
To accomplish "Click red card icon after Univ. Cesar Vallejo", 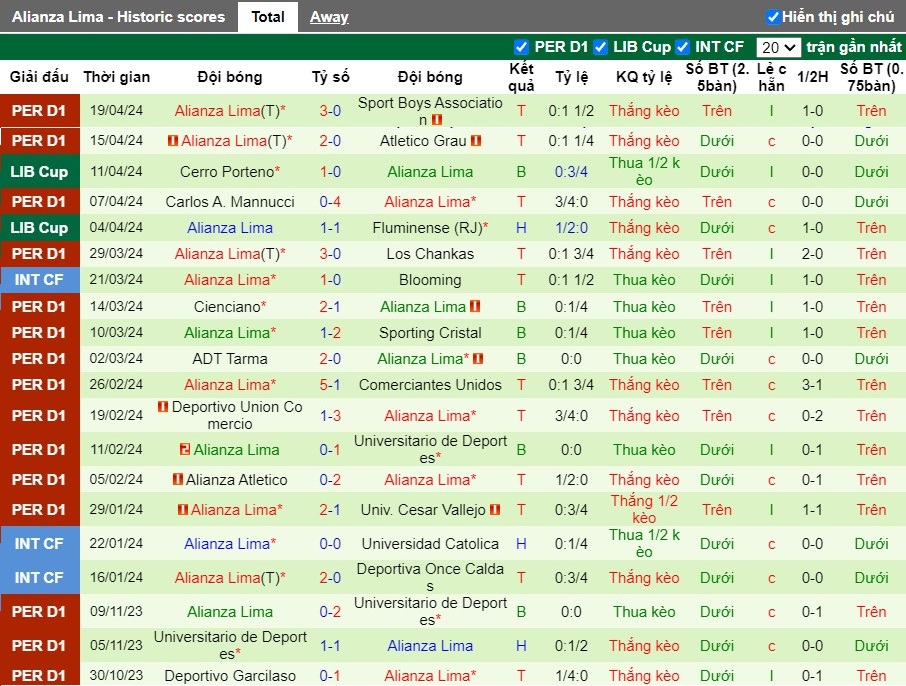I will [x=495, y=510].
